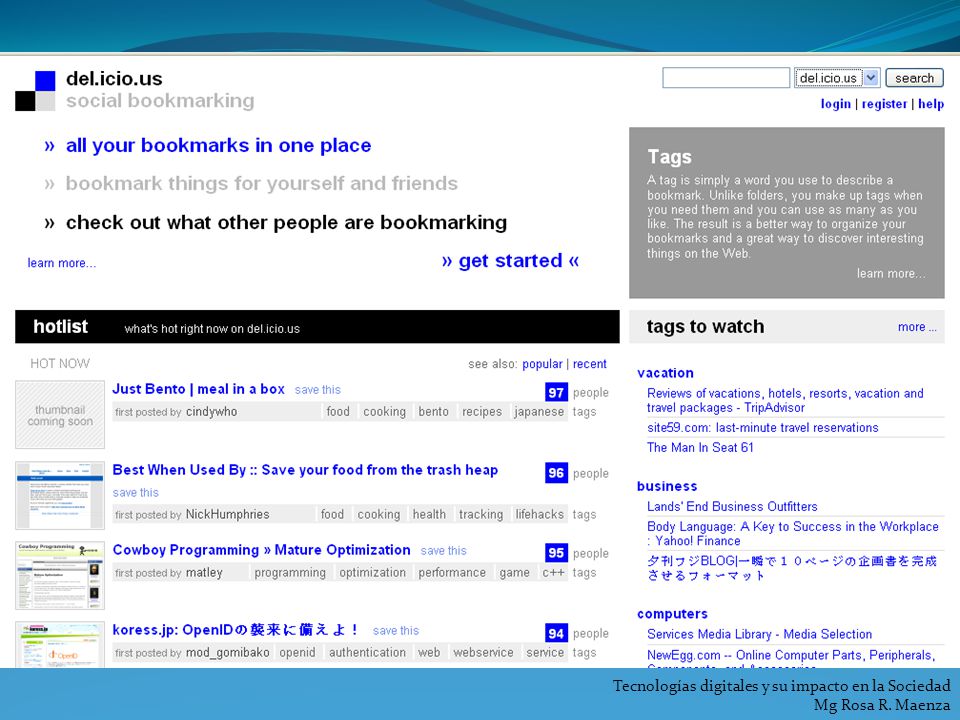Click the search text input field
This screenshot has height=720, width=960.
tap(726, 78)
